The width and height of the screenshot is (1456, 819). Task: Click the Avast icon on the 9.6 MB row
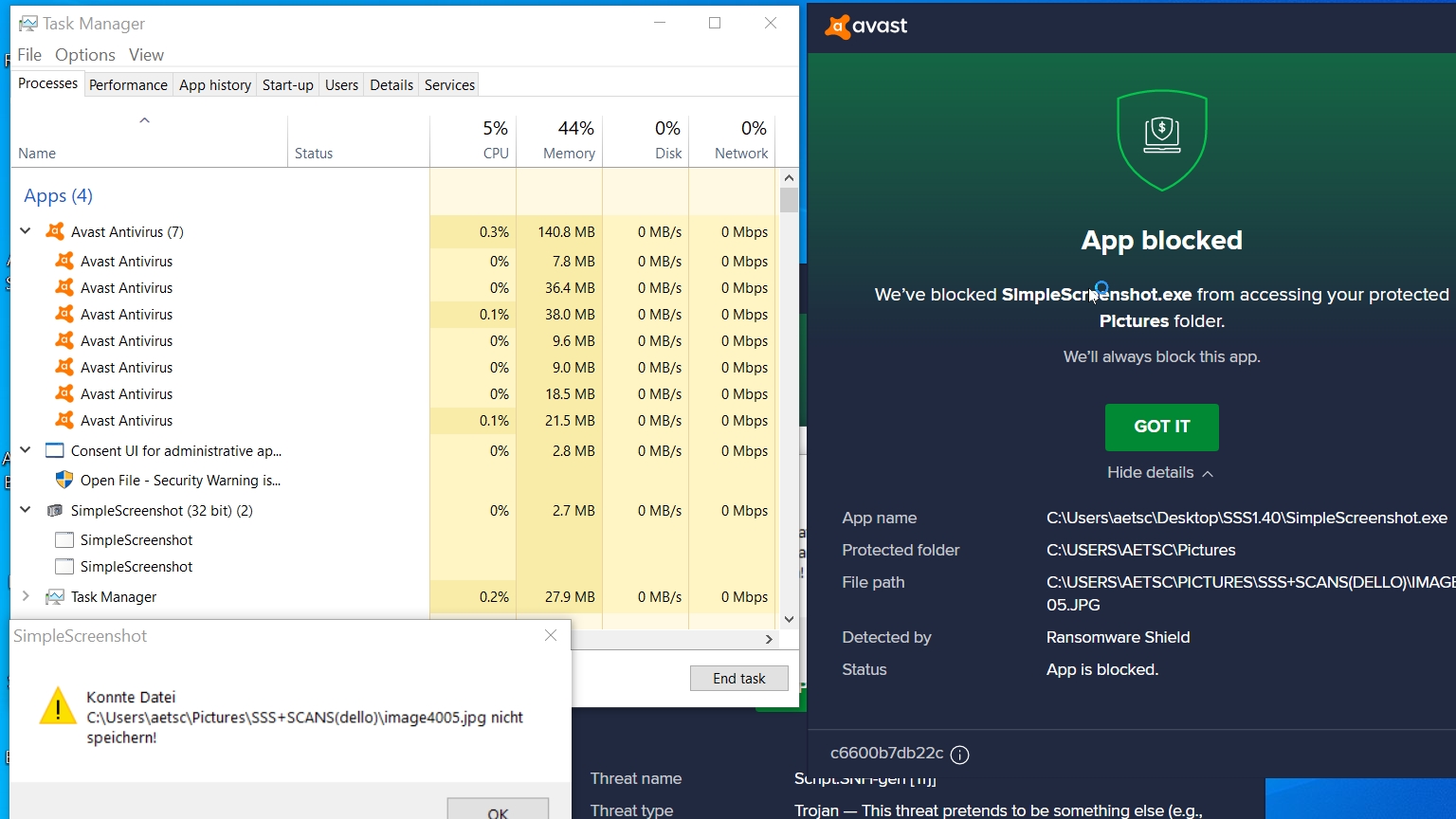point(64,340)
